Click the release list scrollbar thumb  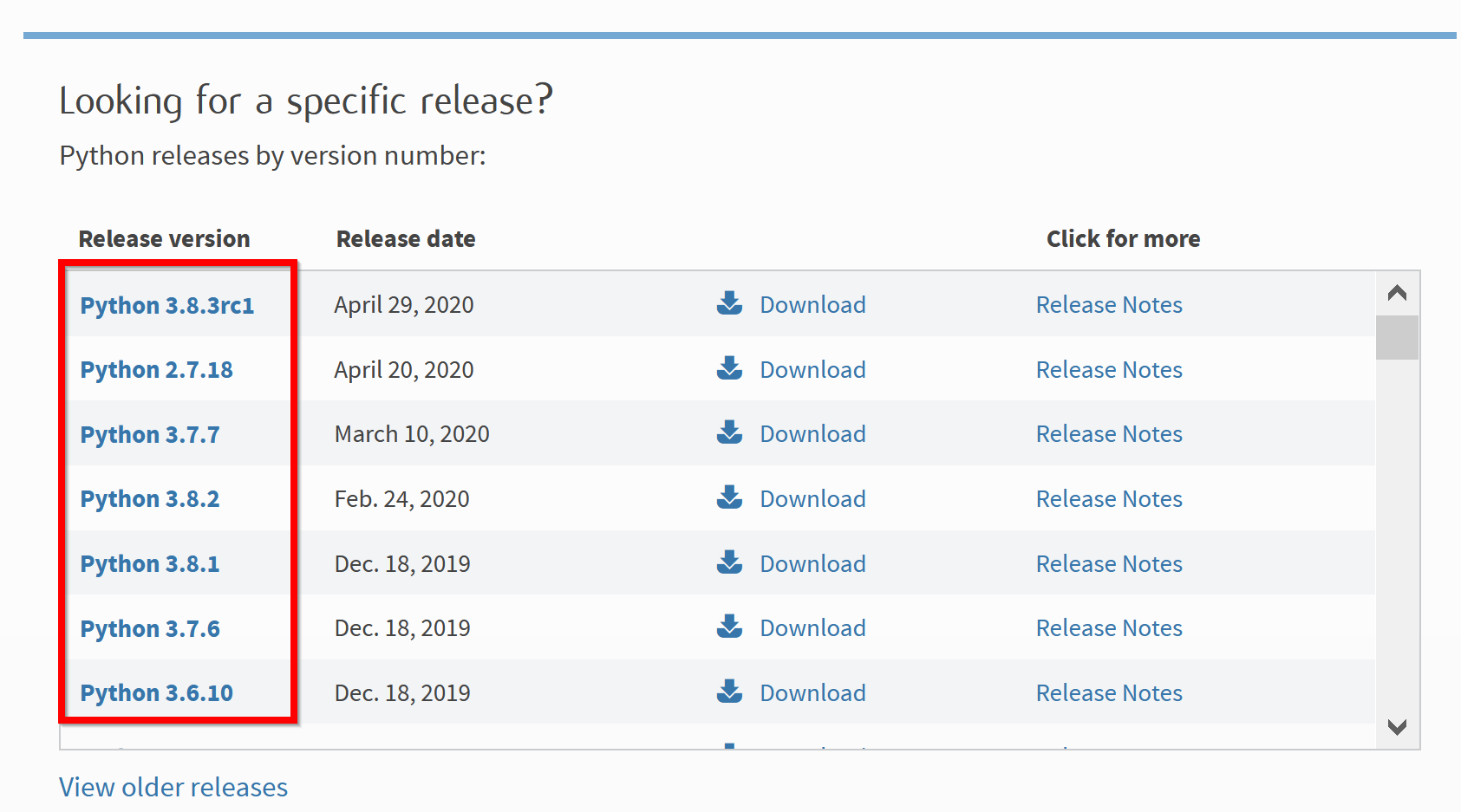[1397, 337]
